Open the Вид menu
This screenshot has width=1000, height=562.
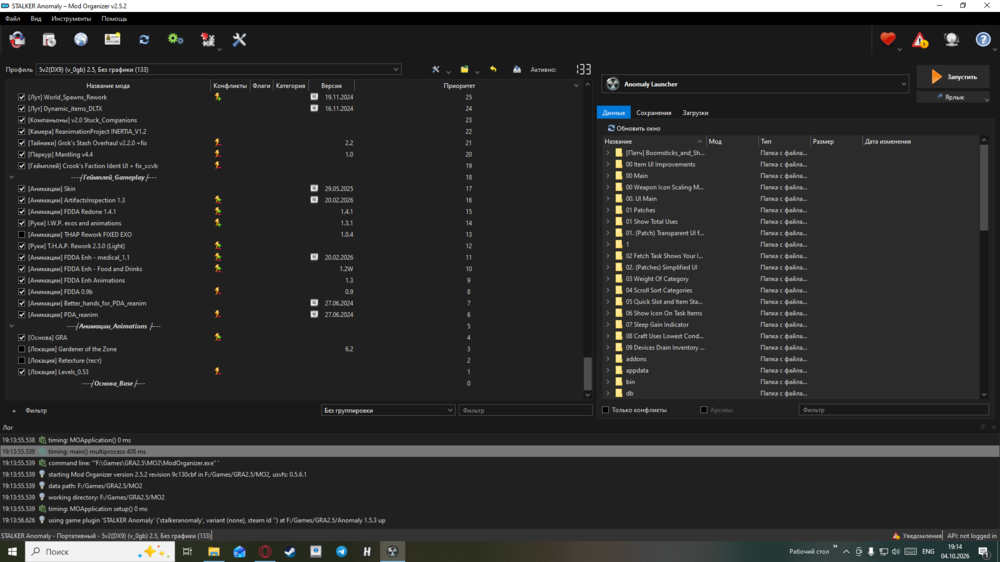pyautogui.click(x=36, y=18)
